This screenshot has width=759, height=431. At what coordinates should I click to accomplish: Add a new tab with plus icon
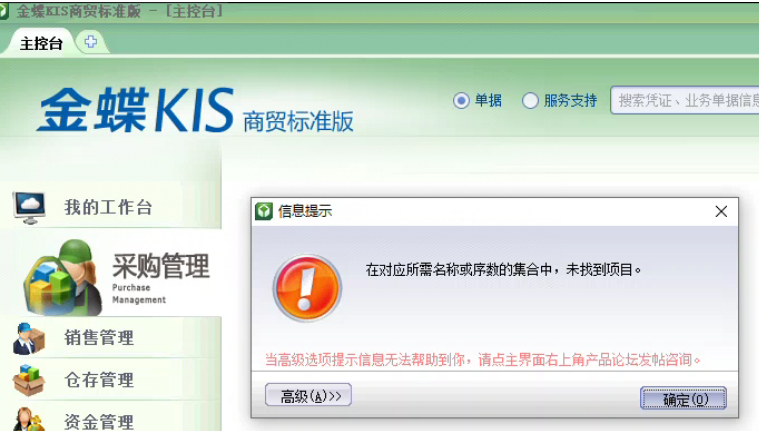(x=91, y=42)
